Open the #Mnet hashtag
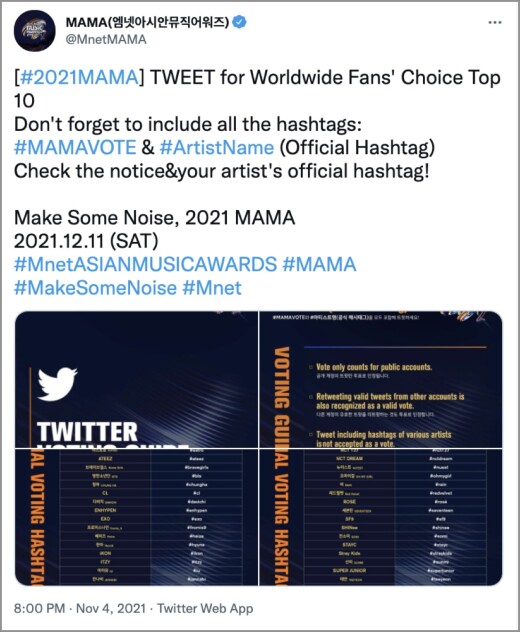 click(212, 288)
